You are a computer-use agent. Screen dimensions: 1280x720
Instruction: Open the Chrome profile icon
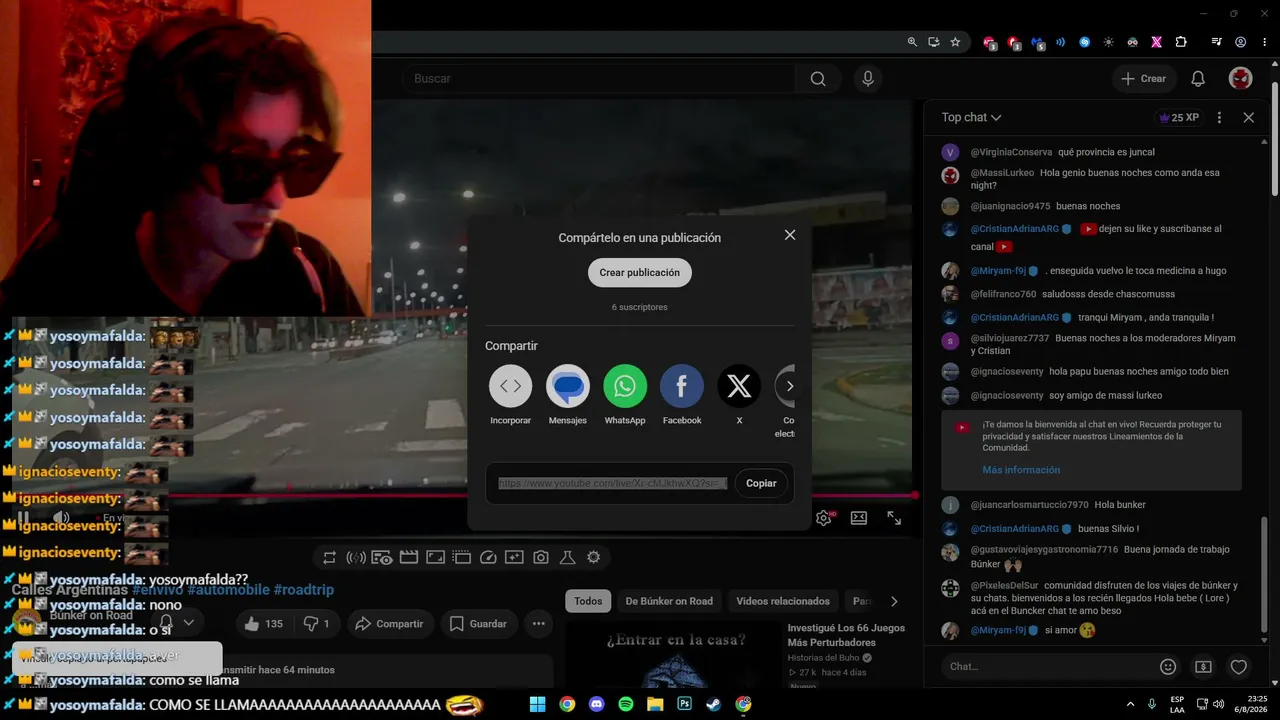pos(1240,42)
